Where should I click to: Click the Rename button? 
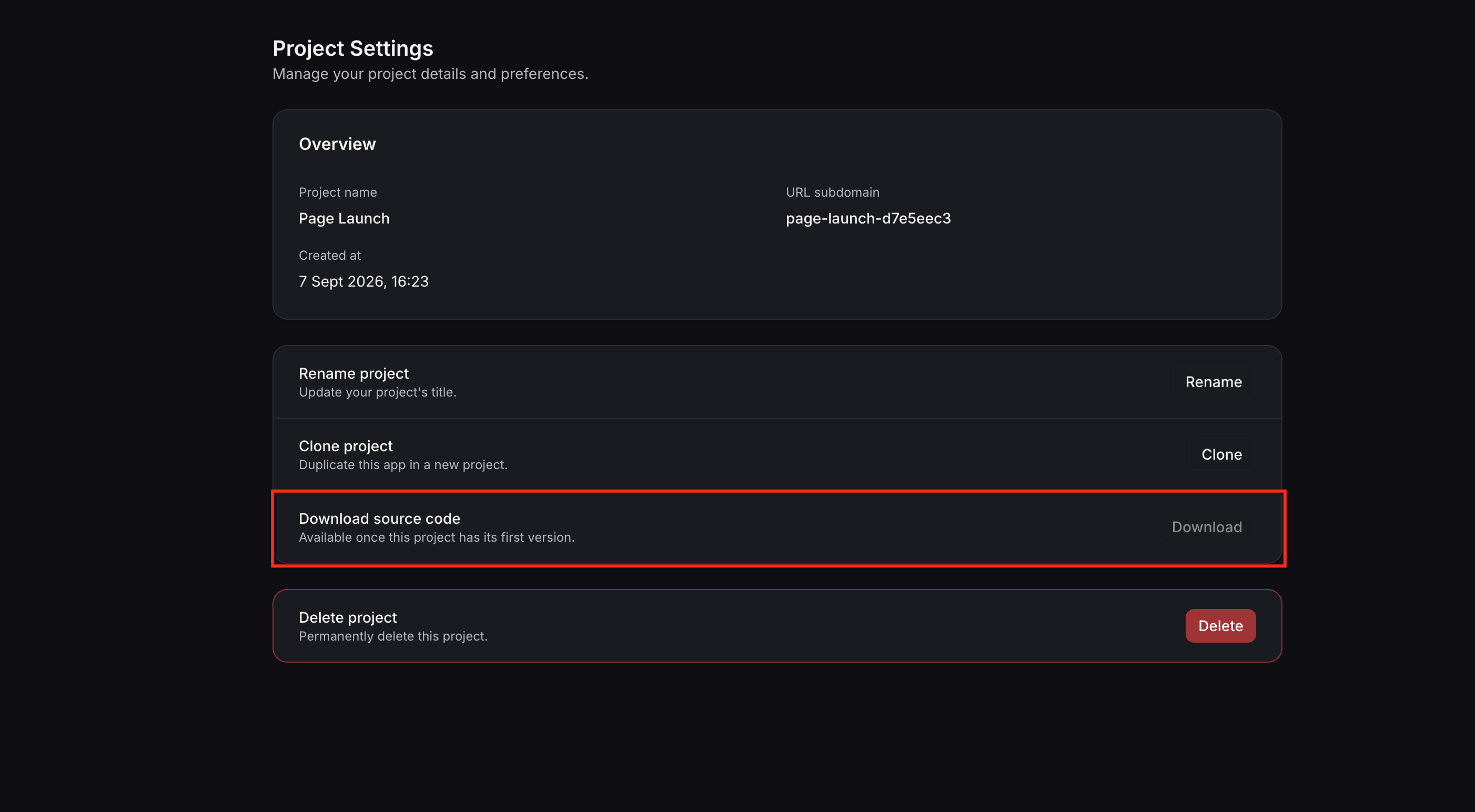(1214, 382)
